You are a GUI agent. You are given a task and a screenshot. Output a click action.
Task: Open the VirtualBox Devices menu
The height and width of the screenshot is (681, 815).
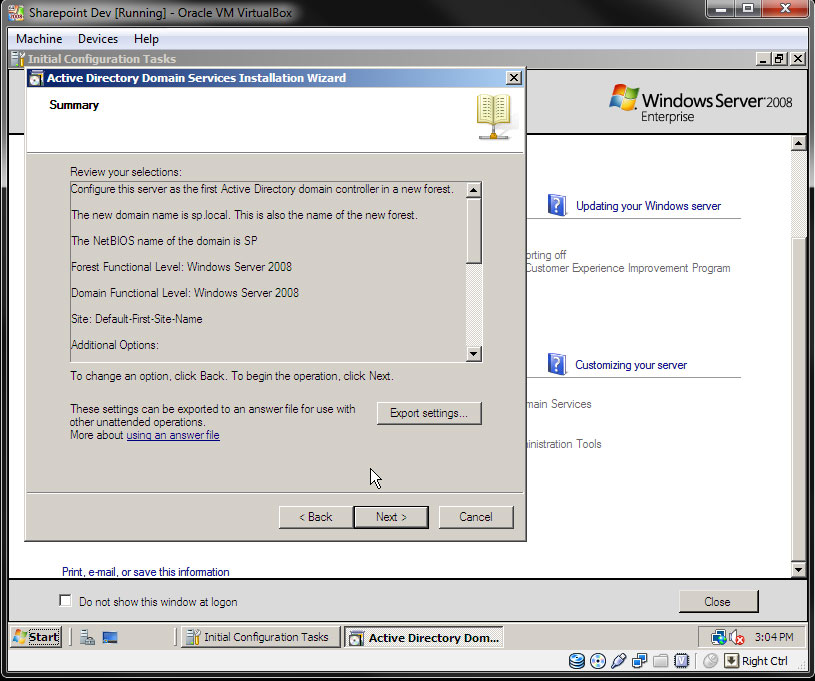coord(98,39)
